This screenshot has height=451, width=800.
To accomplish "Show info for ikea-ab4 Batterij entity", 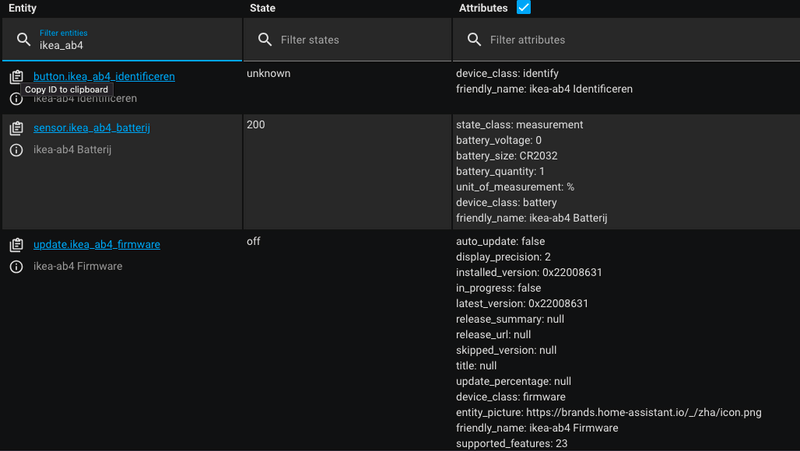I will coord(16,150).
